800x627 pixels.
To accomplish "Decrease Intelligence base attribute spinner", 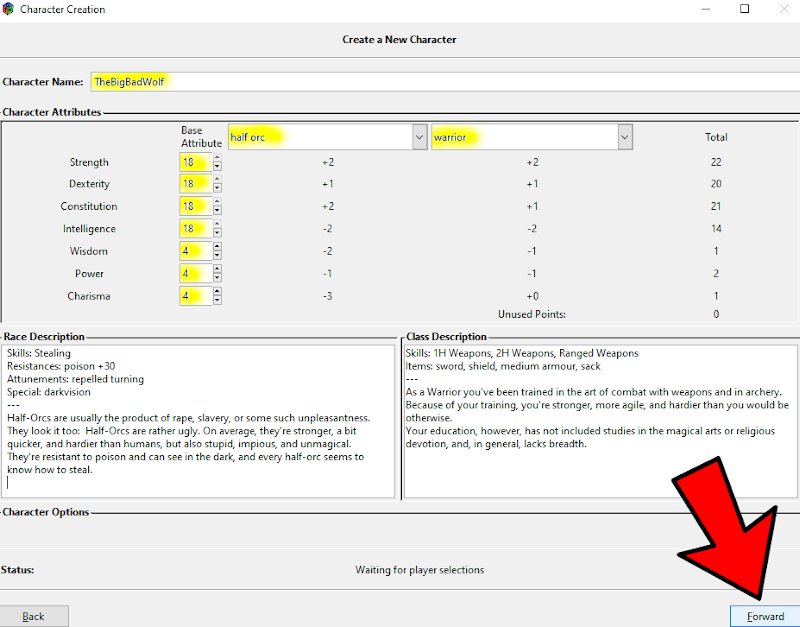I will click(218, 234).
